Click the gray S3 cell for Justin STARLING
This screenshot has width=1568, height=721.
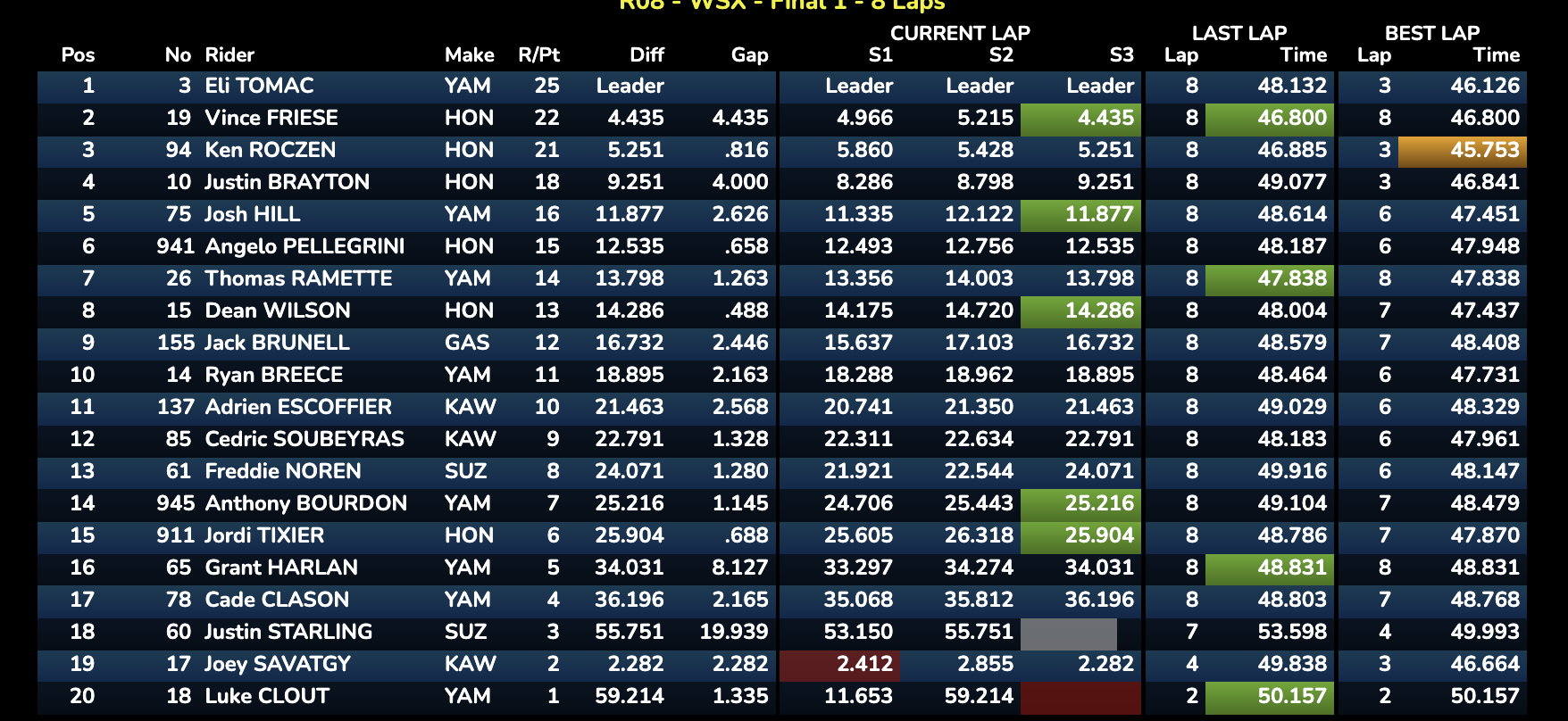(x=1068, y=634)
